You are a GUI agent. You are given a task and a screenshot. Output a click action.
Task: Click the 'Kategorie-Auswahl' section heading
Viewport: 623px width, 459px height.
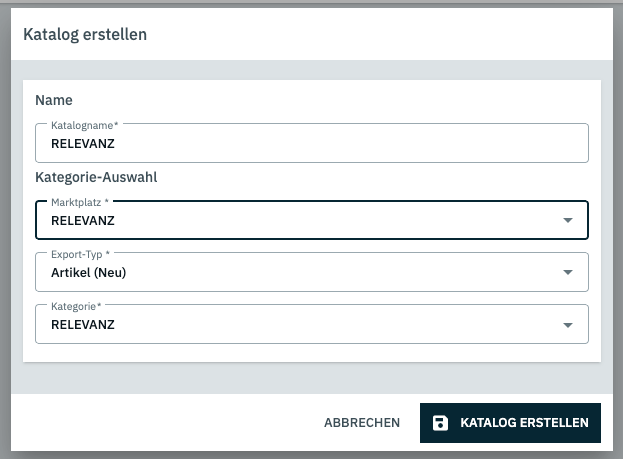pos(97,178)
